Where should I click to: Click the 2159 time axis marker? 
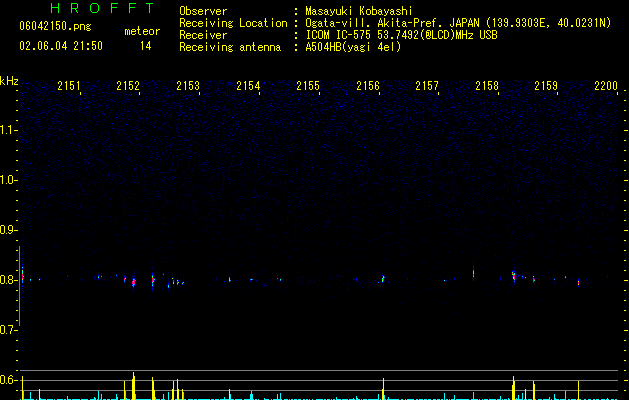(x=546, y=85)
